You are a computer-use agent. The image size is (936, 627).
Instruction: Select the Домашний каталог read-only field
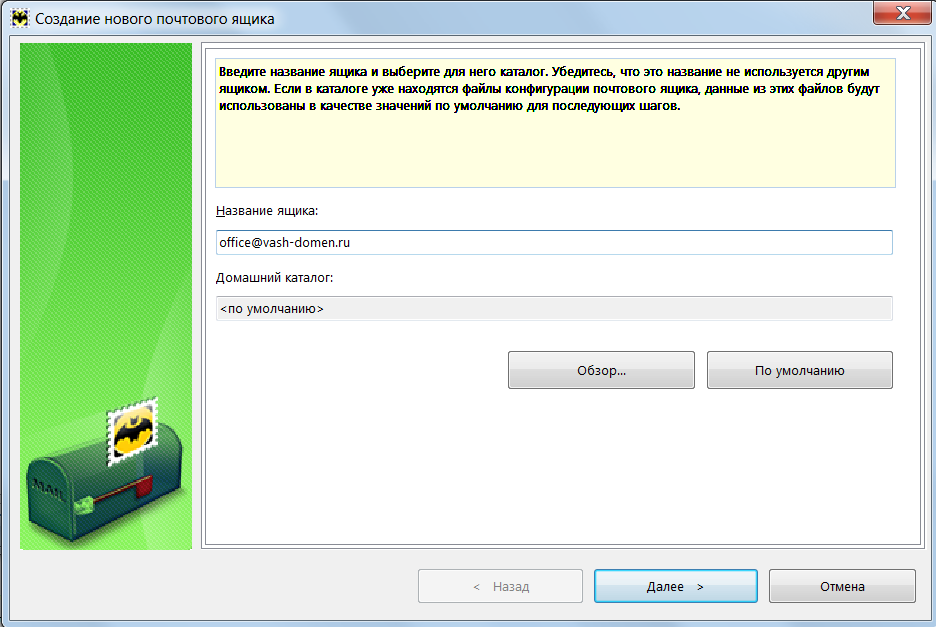pyautogui.click(x=553, y=309)
